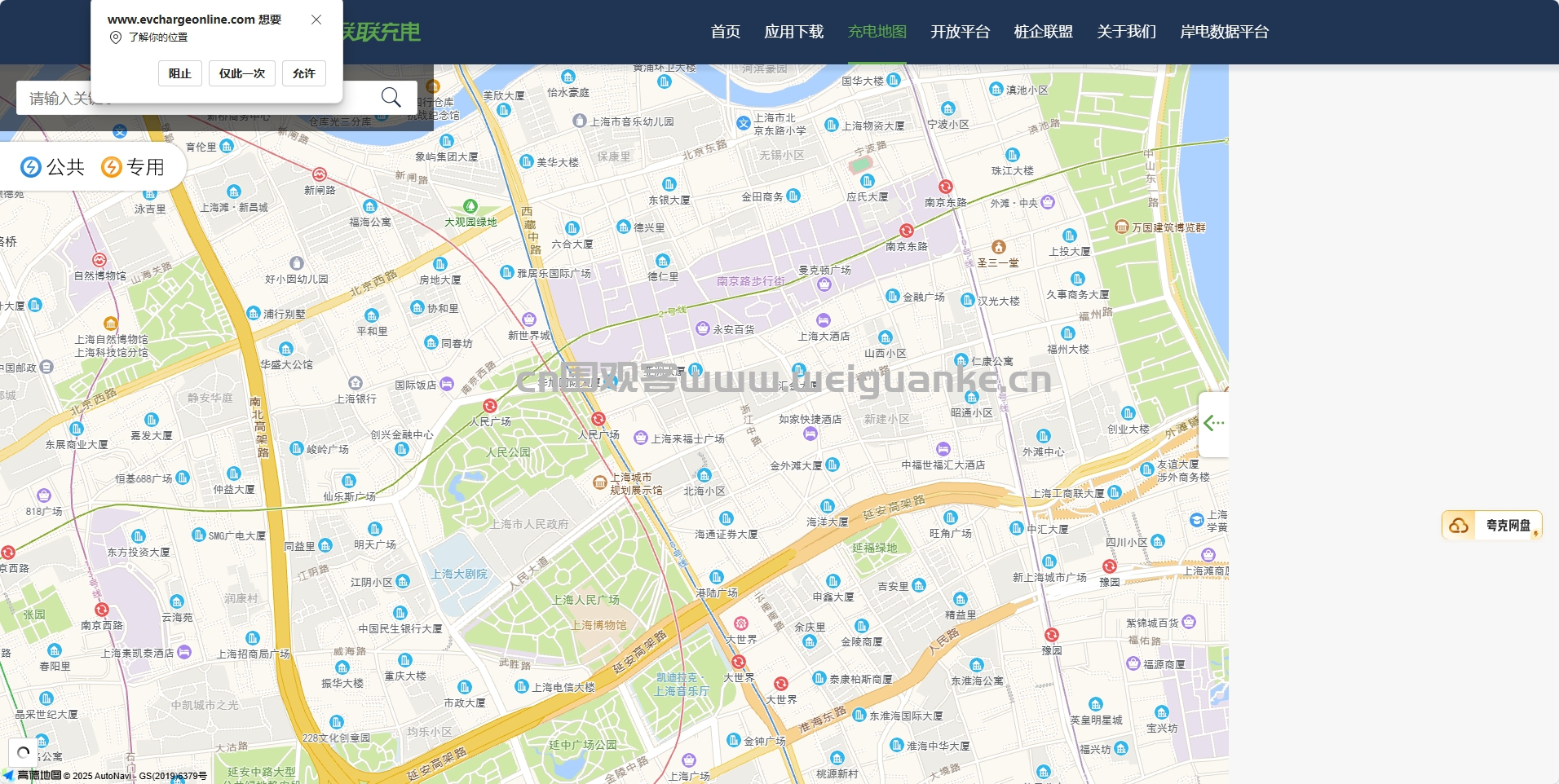Select charger marker at 国华大楼
1559x784 pixels.
(894, 80)
